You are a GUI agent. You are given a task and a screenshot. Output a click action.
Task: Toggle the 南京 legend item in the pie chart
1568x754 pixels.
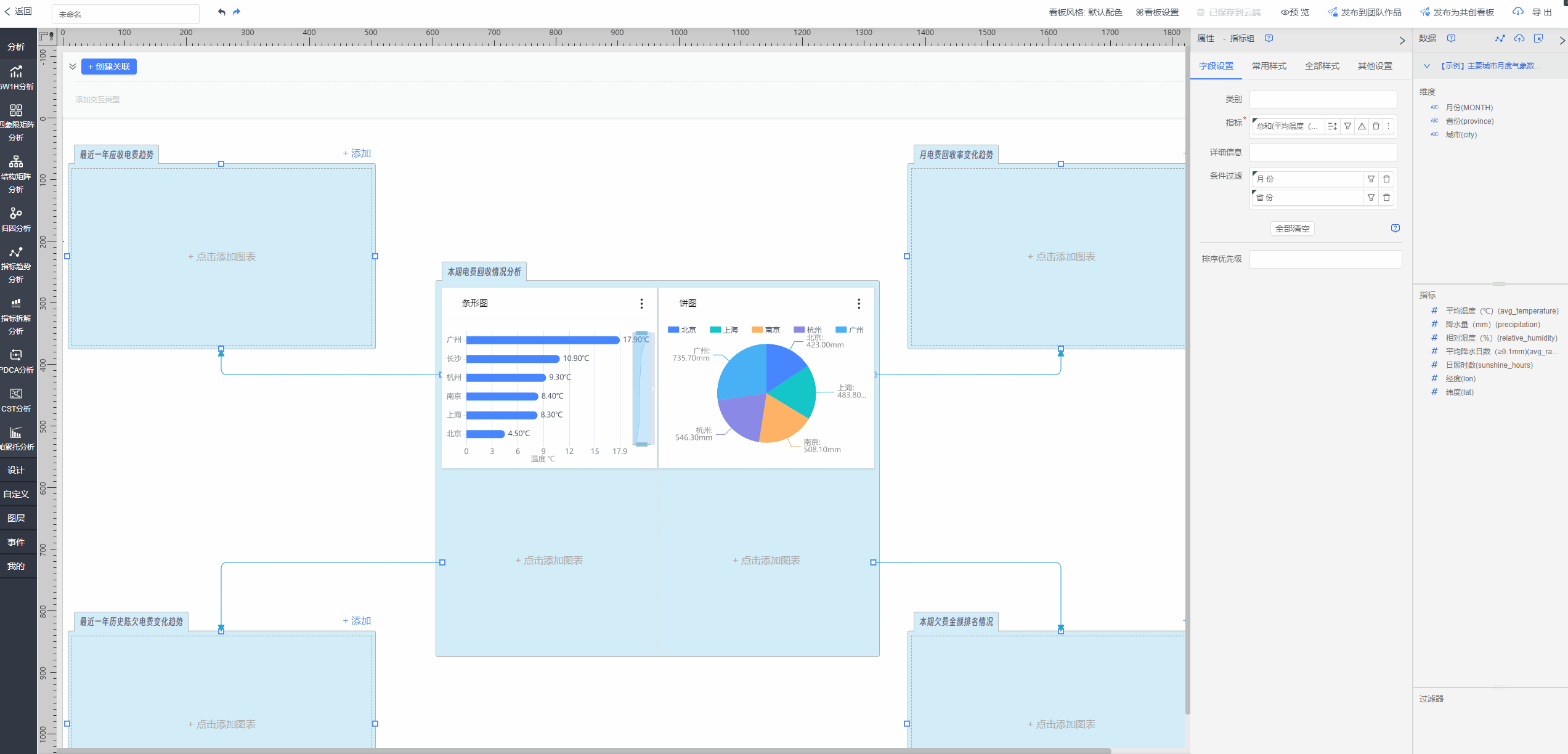coord(766,330)
